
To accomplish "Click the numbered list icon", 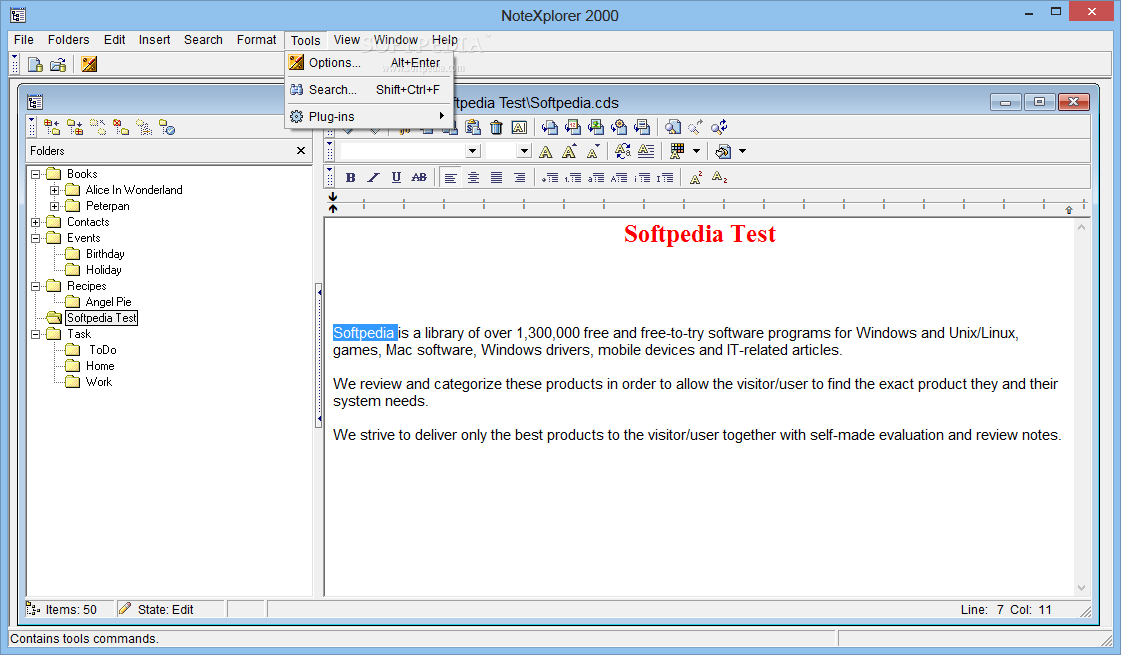I will (x=573, y=177).
